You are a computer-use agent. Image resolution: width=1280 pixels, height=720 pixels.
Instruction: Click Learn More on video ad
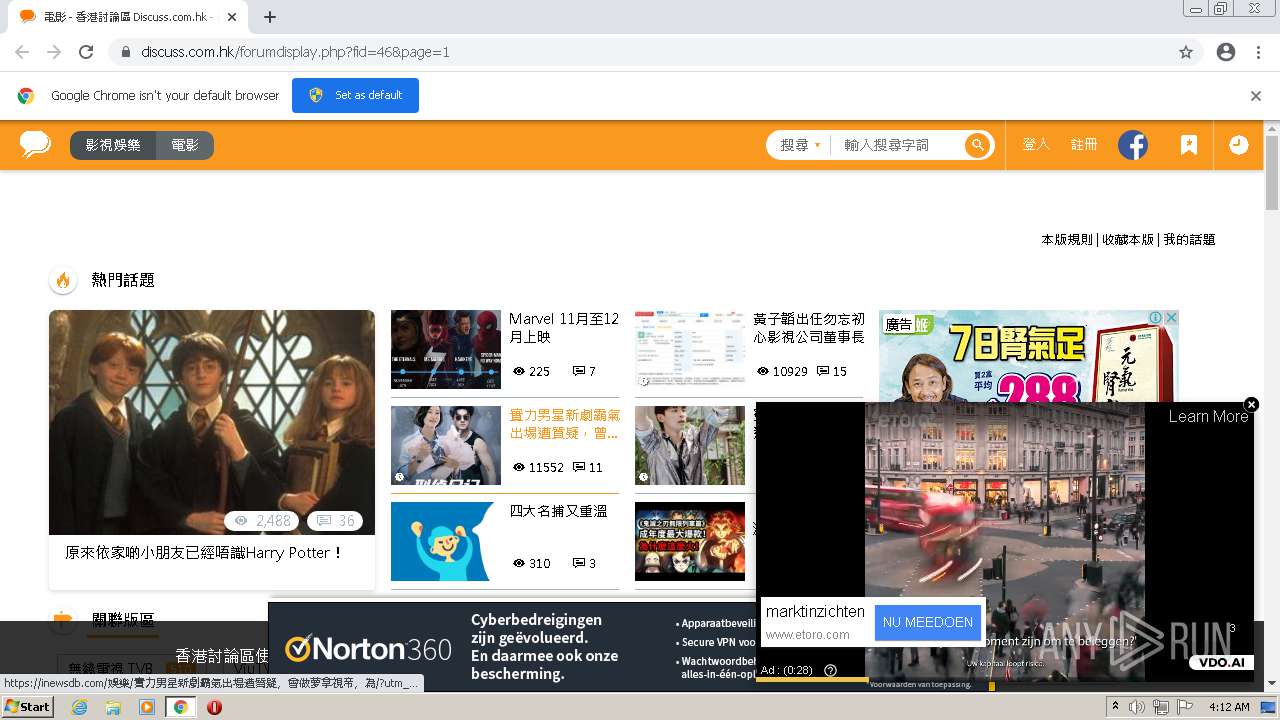click(x=1208, y=417)
